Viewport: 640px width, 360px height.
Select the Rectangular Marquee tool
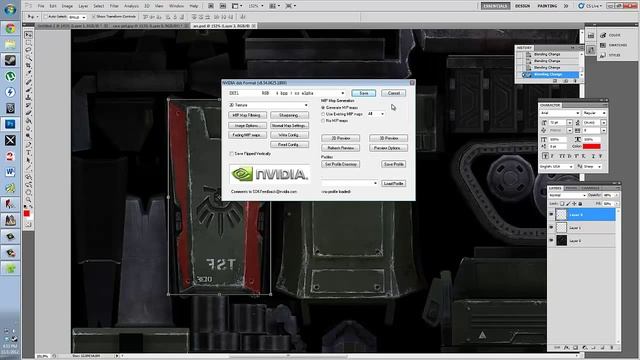click(x=29, y=43)
